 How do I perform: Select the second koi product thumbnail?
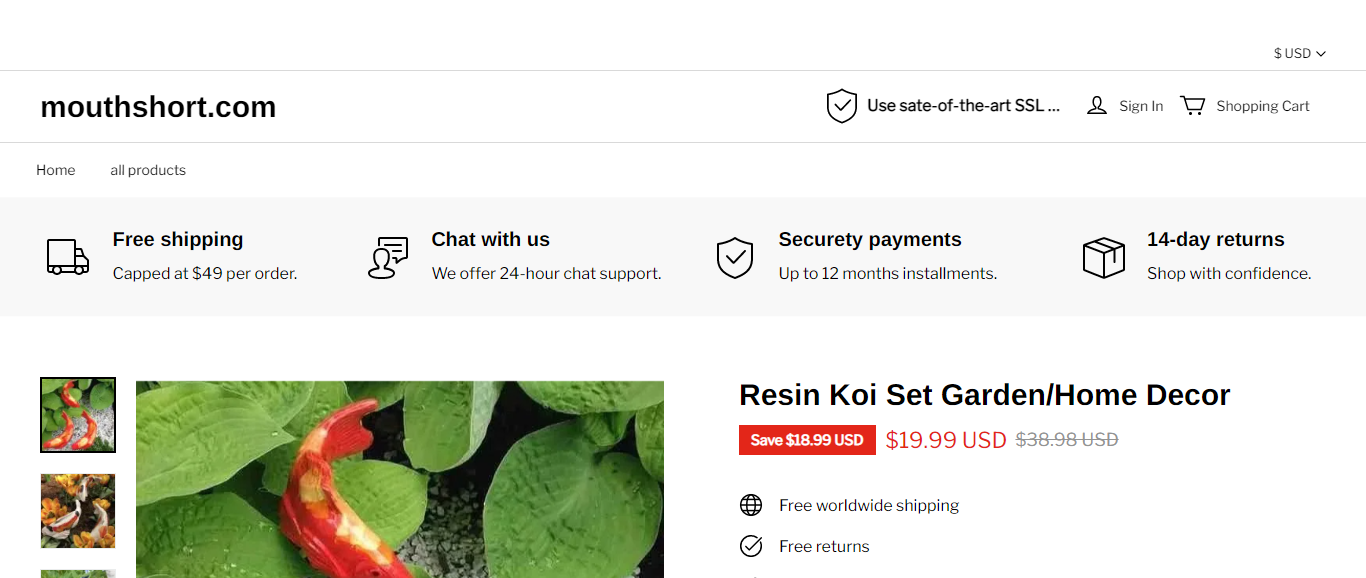pyautogui.click(x=78, y=511)
